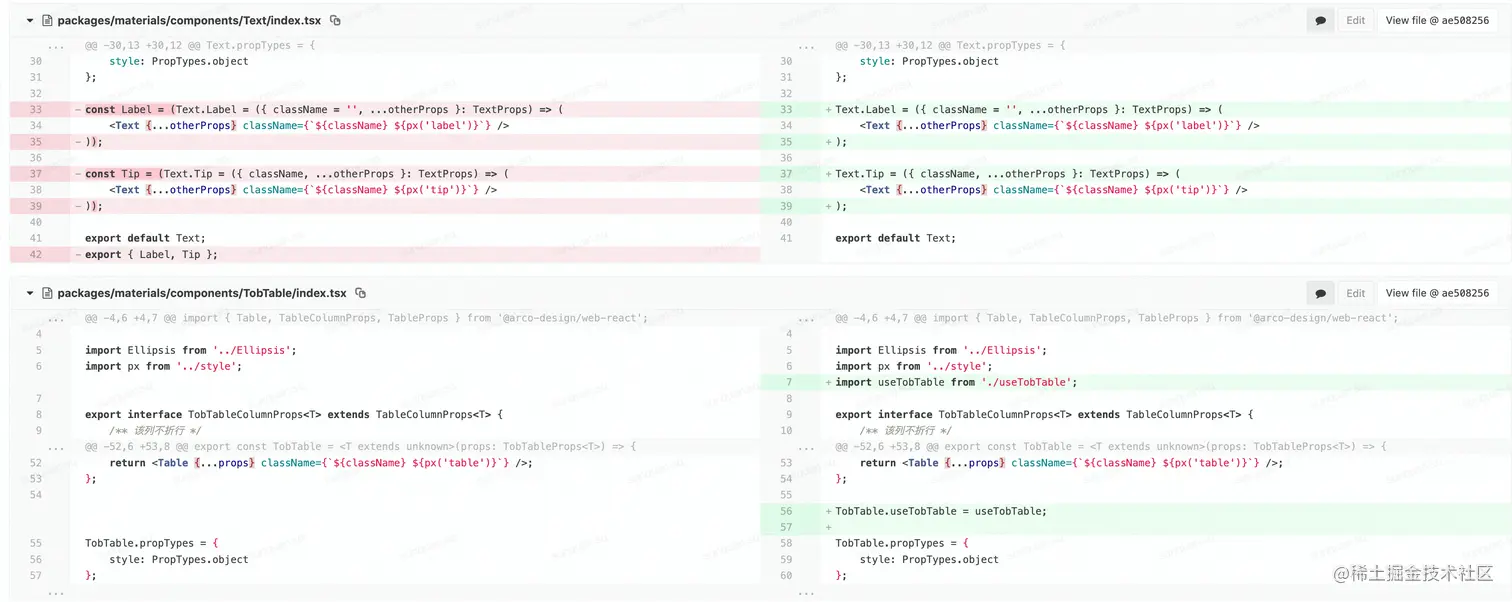Select line number 58 beside TobTable.propTypes
Screen dimensions: 1512x602
click(786, 543)
